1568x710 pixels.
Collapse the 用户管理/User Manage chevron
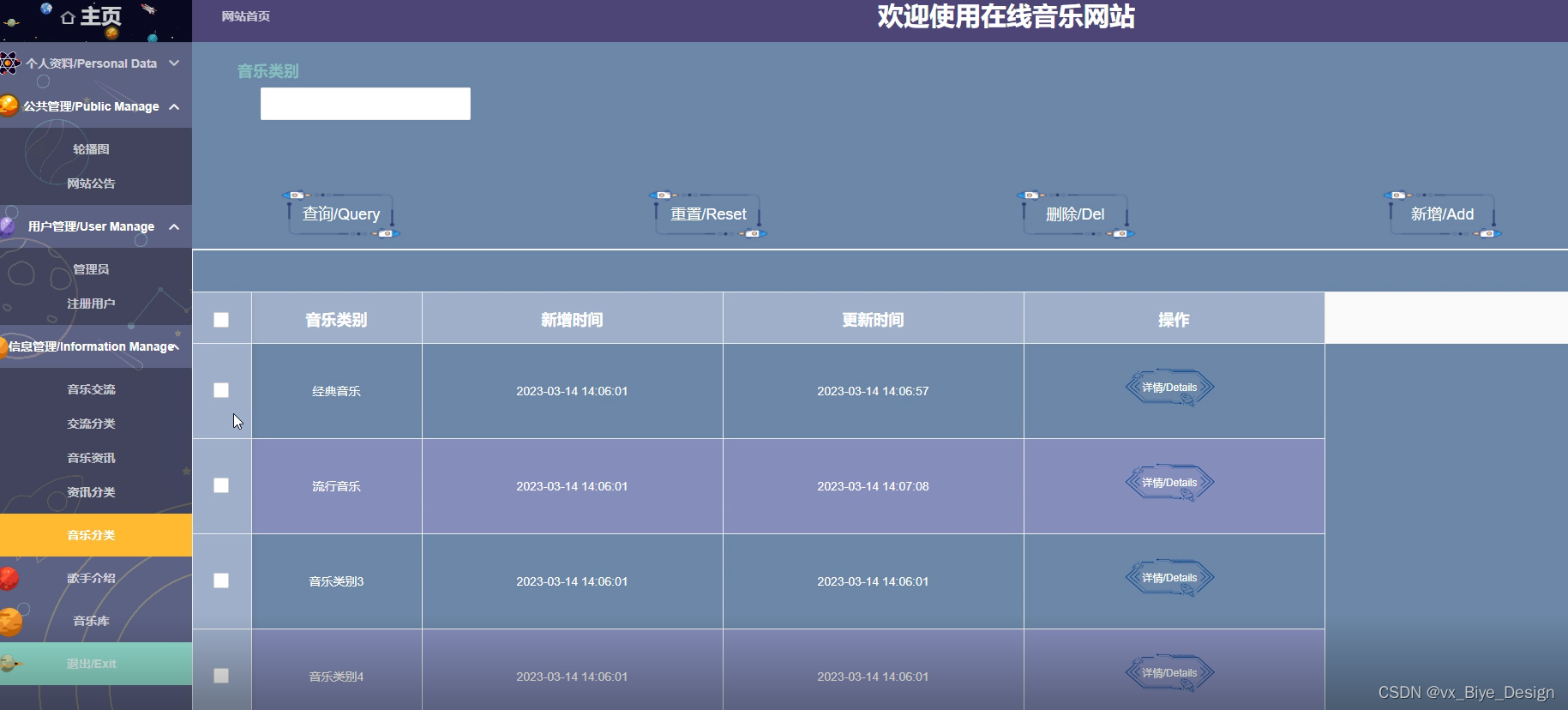pos(174,226)
